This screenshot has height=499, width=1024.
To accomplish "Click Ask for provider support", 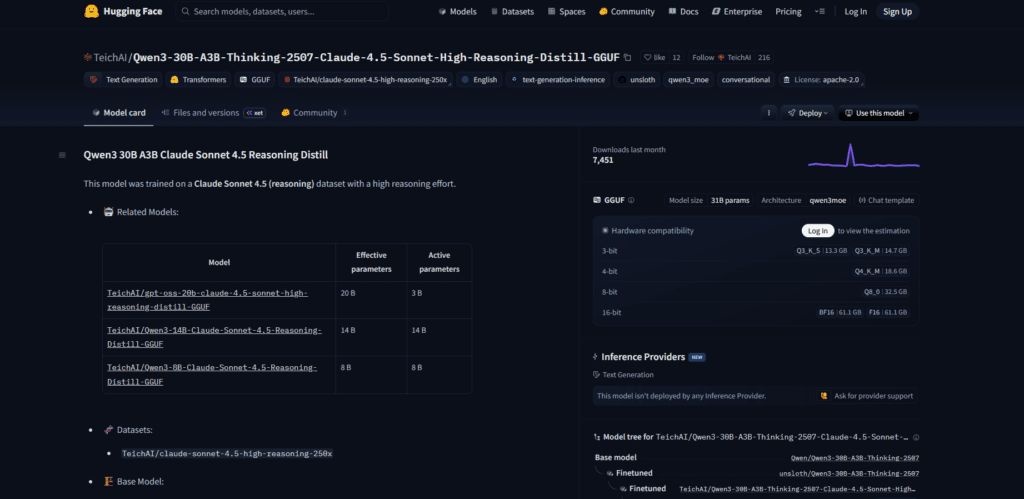I will tap(866, 396).
